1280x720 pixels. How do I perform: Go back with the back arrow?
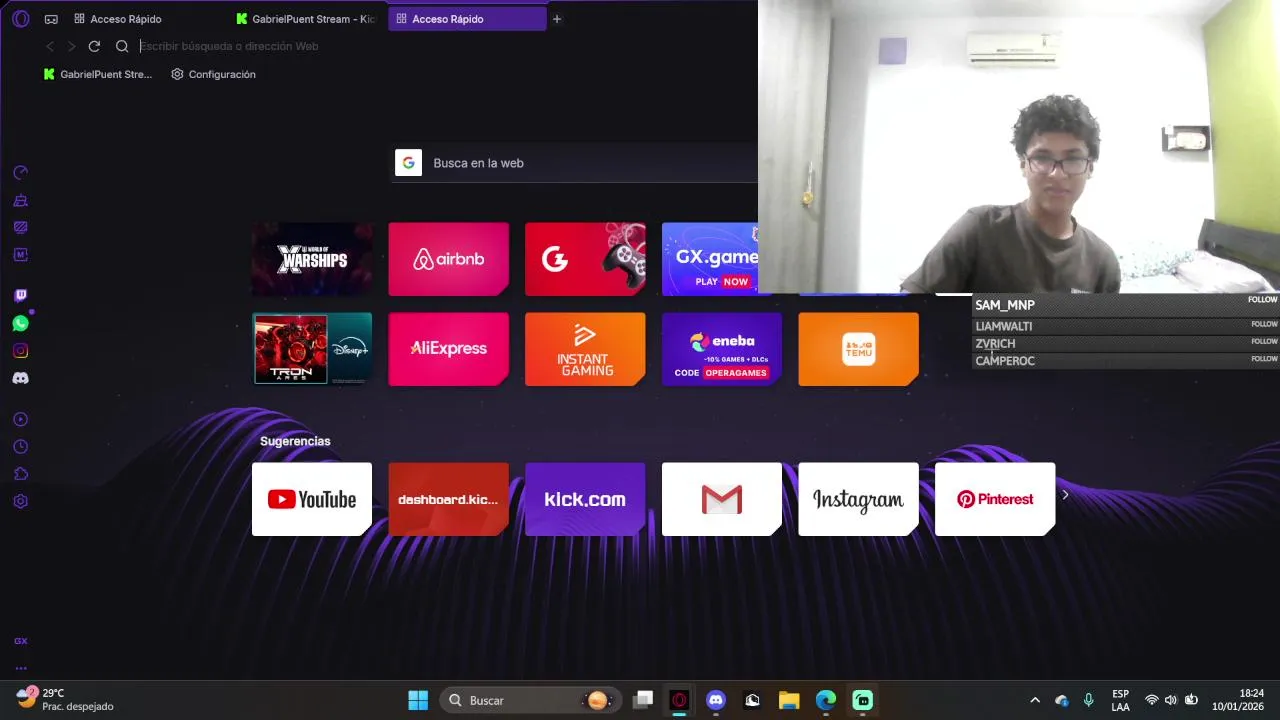(50, 46)
